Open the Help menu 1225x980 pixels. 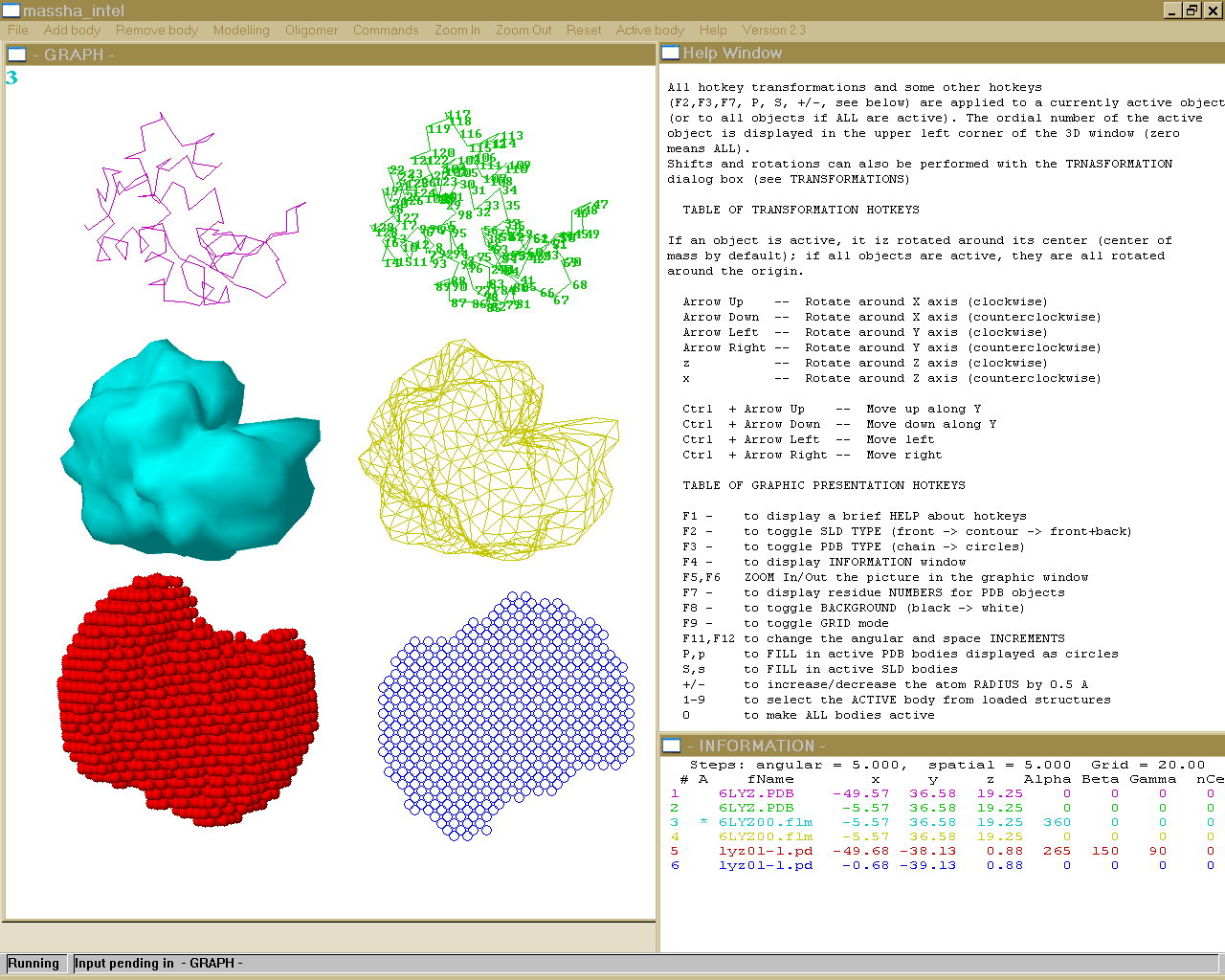pos(713,30)
